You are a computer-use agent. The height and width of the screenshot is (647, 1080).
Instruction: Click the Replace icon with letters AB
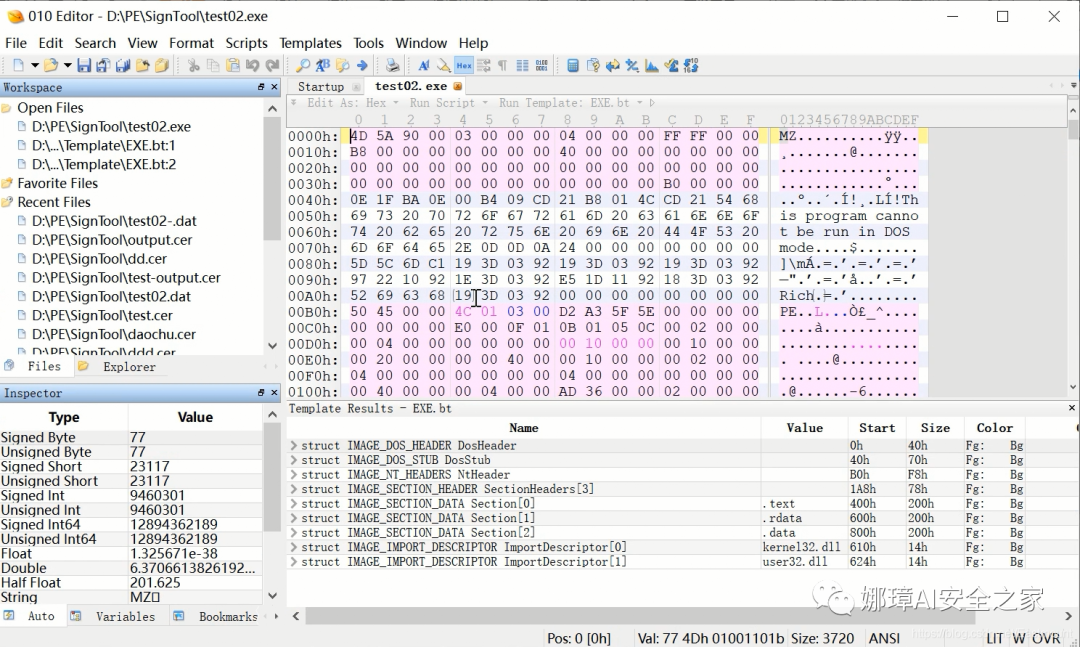pos(322,65)
